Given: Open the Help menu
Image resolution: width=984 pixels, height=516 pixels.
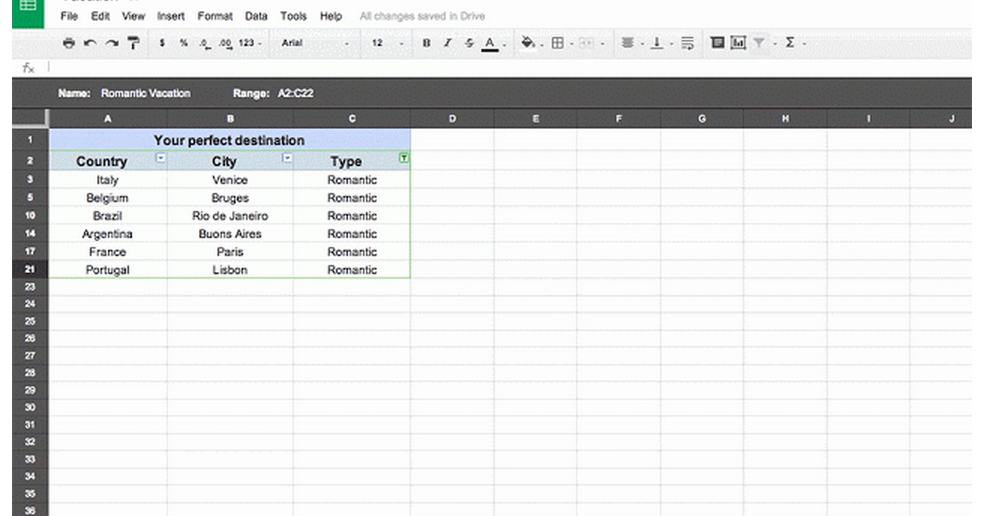Looking at the screenshot, I should (x=331, y=16).
